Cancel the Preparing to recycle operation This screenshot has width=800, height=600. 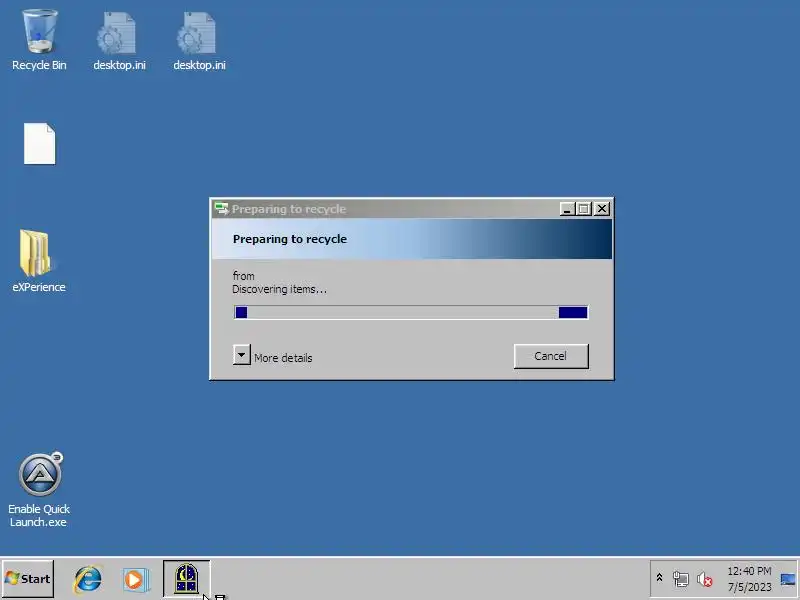pyautogui.click(x=551, y=356)
